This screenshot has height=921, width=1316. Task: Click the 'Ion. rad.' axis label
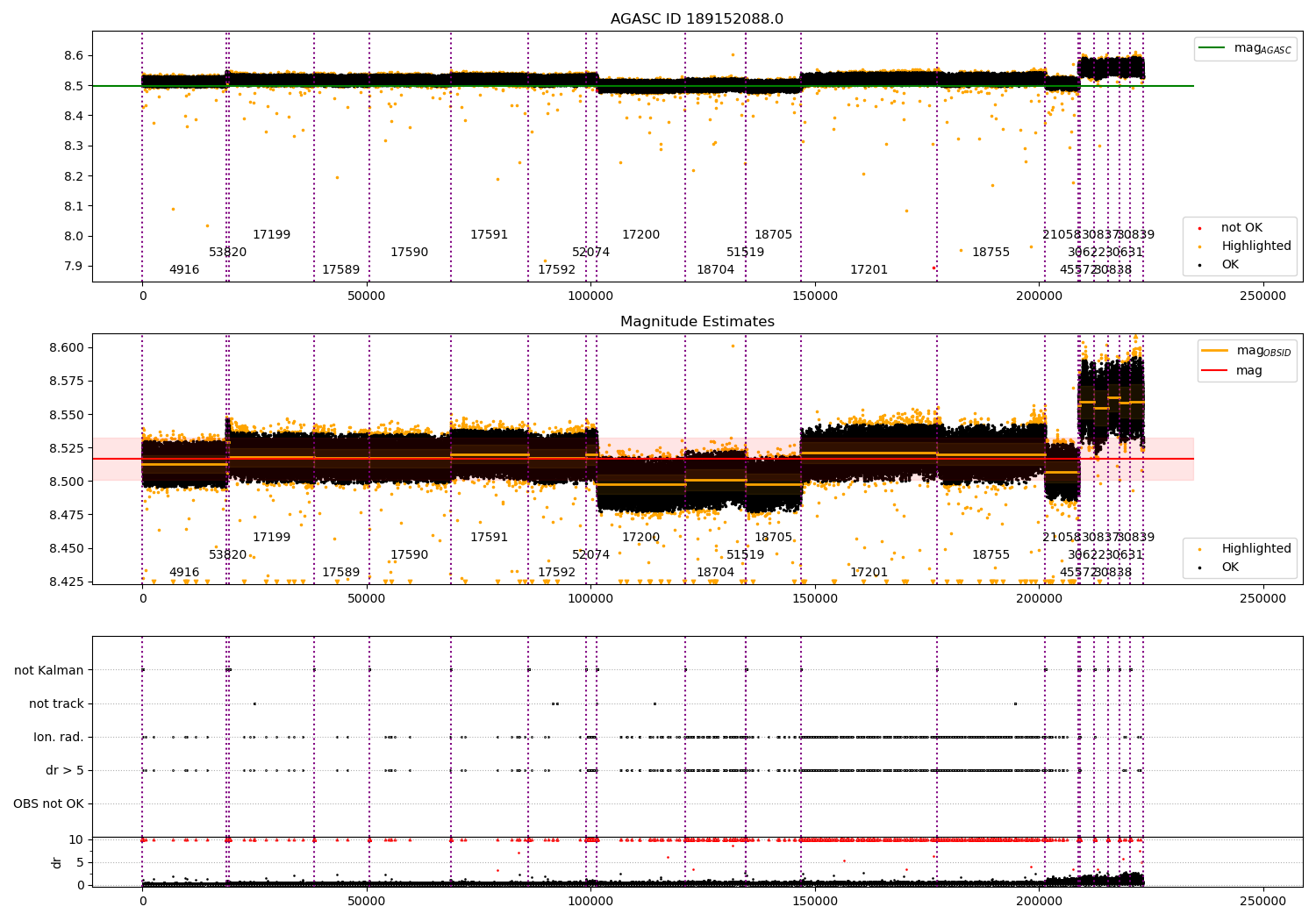click(59, 738)
